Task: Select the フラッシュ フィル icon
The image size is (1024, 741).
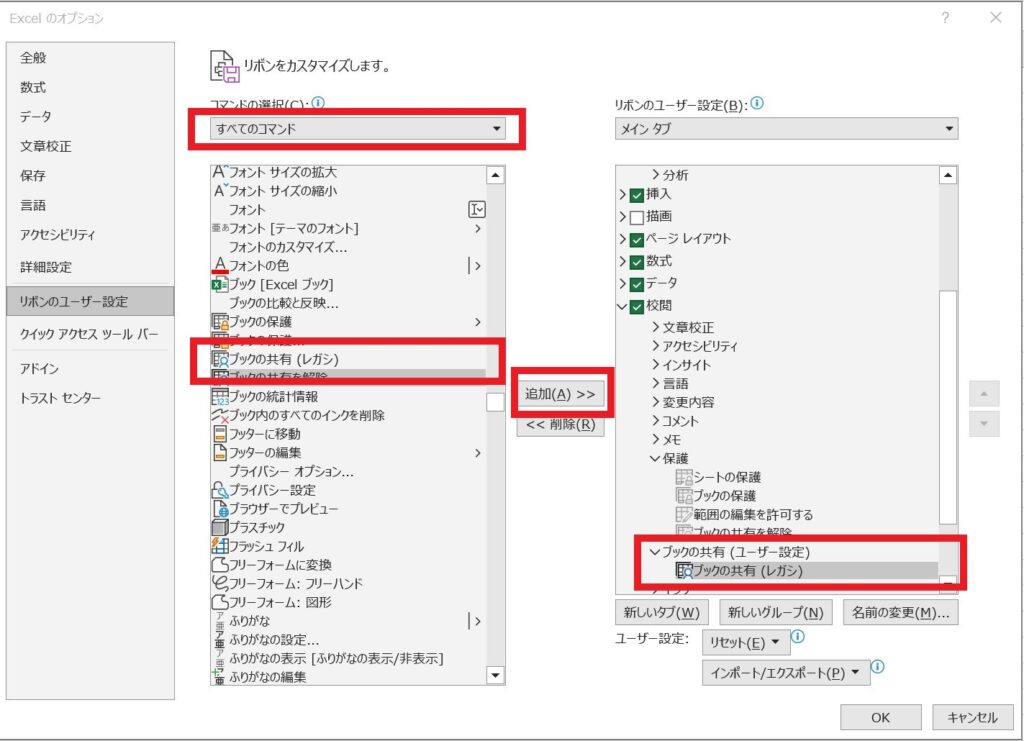Action: [x=219, y=546]
